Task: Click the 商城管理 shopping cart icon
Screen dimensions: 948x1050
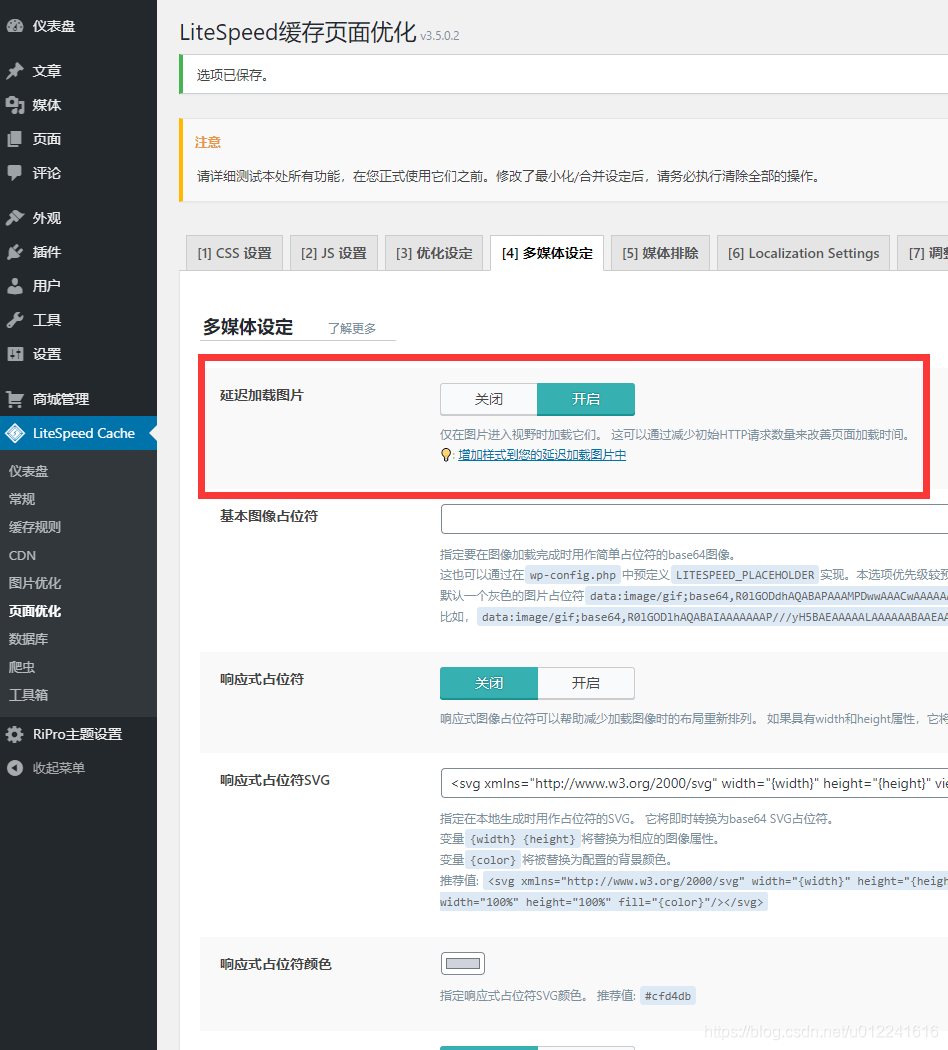Action: pyautogui.click(x=15, y=399)
